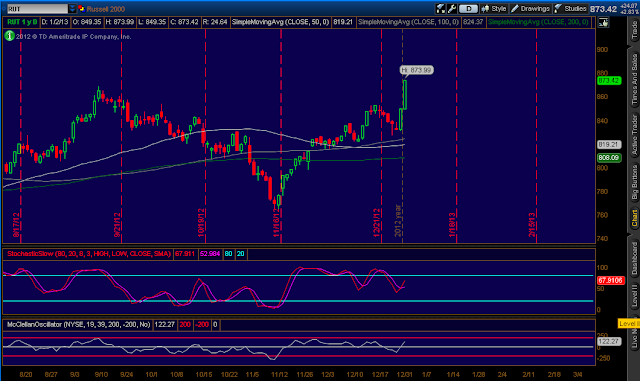Select the Chart side tab
The image size is (640, 381).
coord(634,218)
